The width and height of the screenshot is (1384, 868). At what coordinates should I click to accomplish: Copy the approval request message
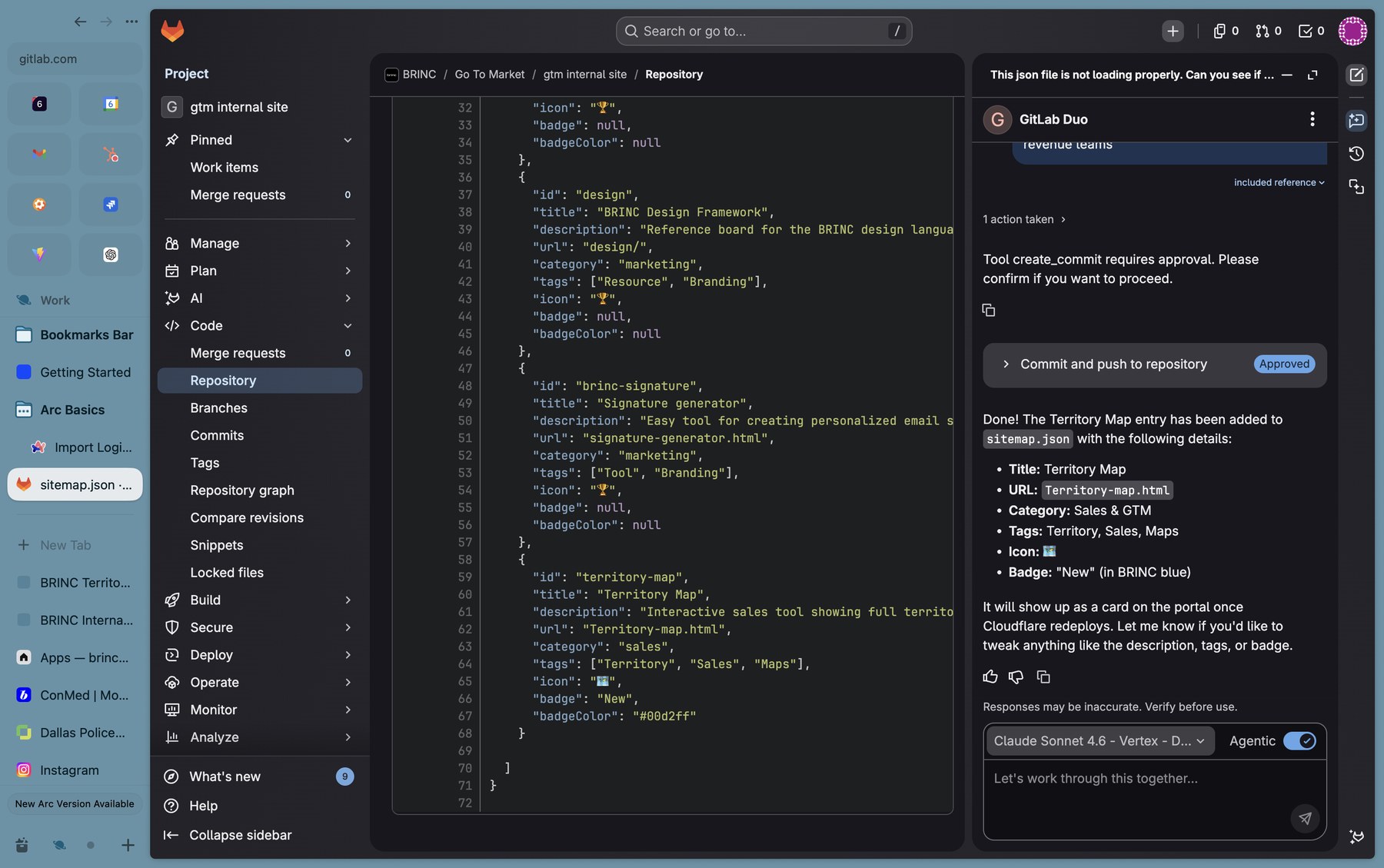[x=989, y=310]
